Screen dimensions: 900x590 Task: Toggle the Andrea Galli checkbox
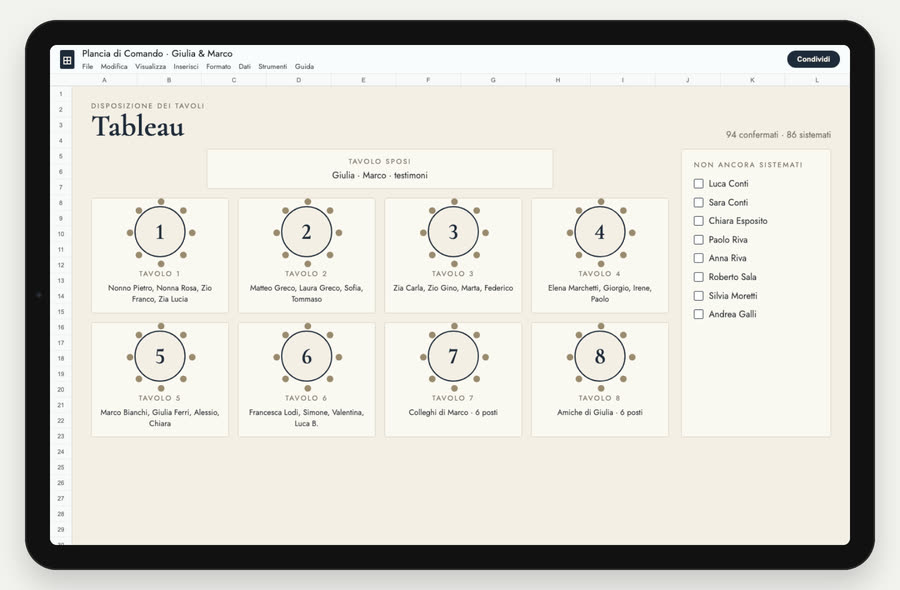699,315
